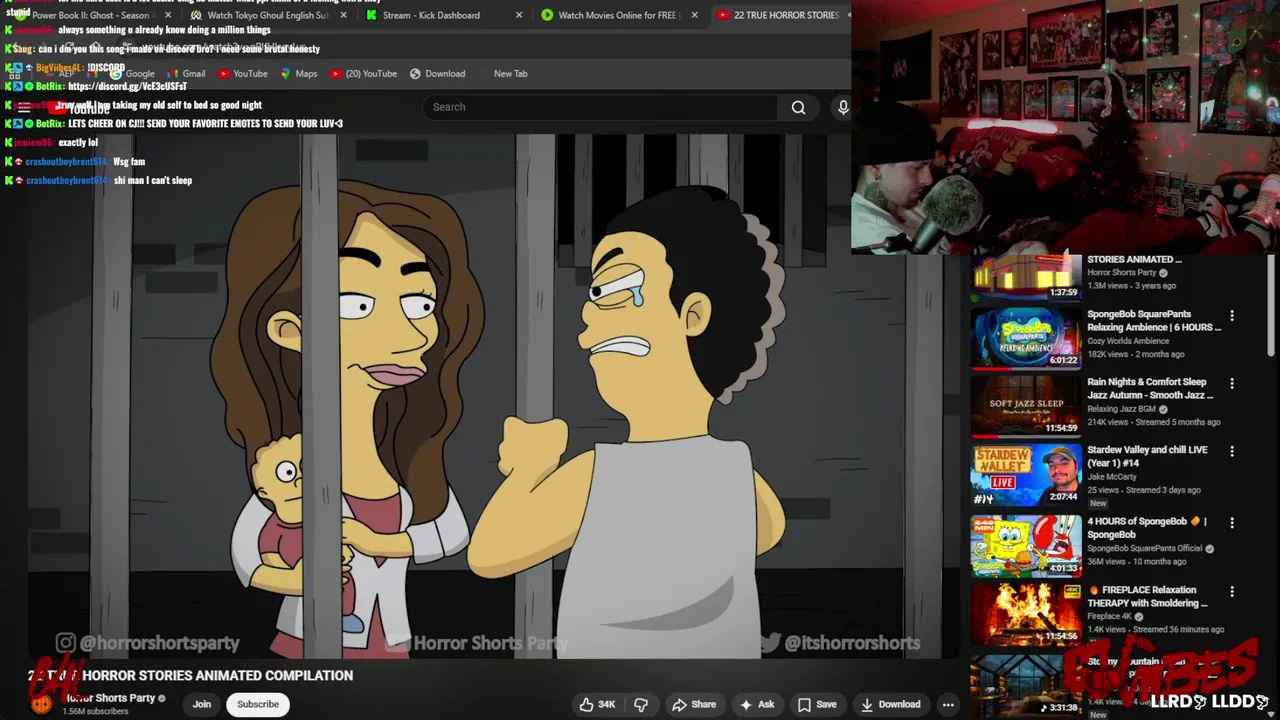Close the Power Book II: Ghost tab
1280x720 pixels.
coord(168,15)
